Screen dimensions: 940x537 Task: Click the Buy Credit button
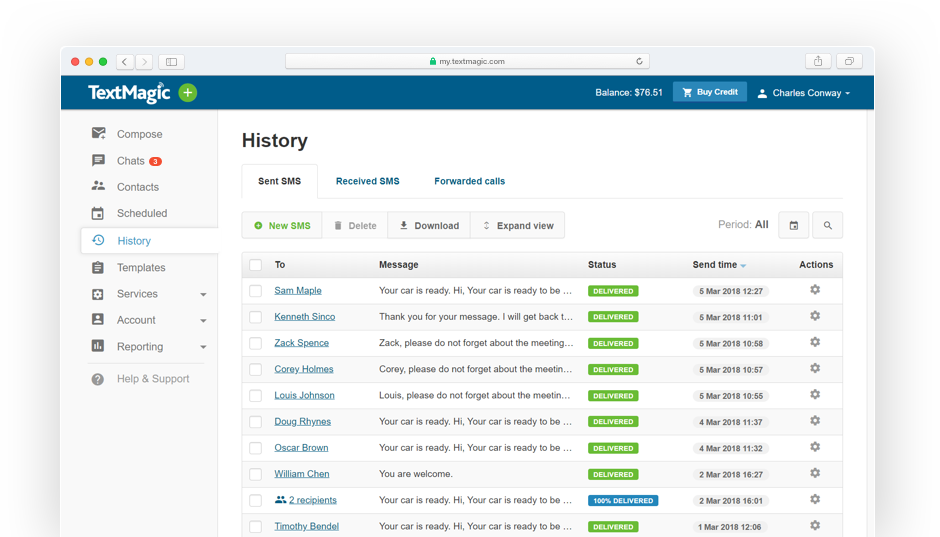tap(710, 92)
